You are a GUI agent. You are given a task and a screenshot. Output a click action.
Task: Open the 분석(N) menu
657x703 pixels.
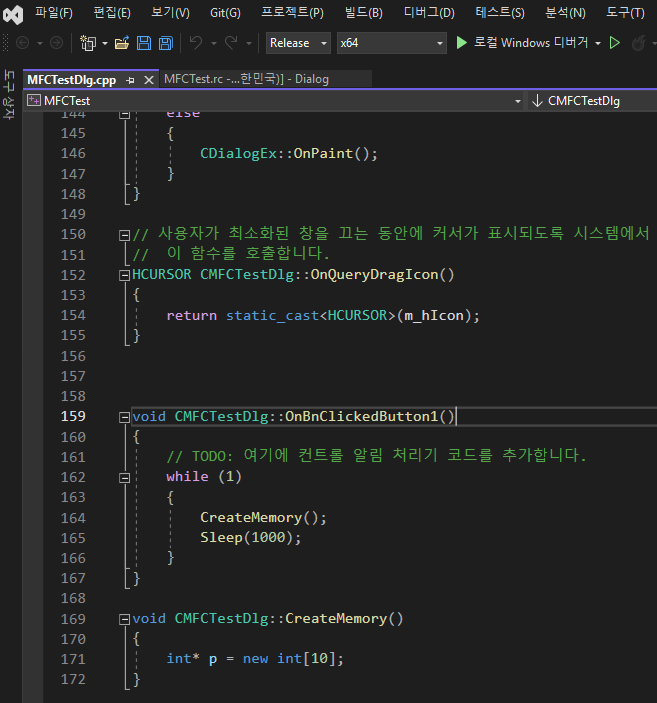(566, 13)
